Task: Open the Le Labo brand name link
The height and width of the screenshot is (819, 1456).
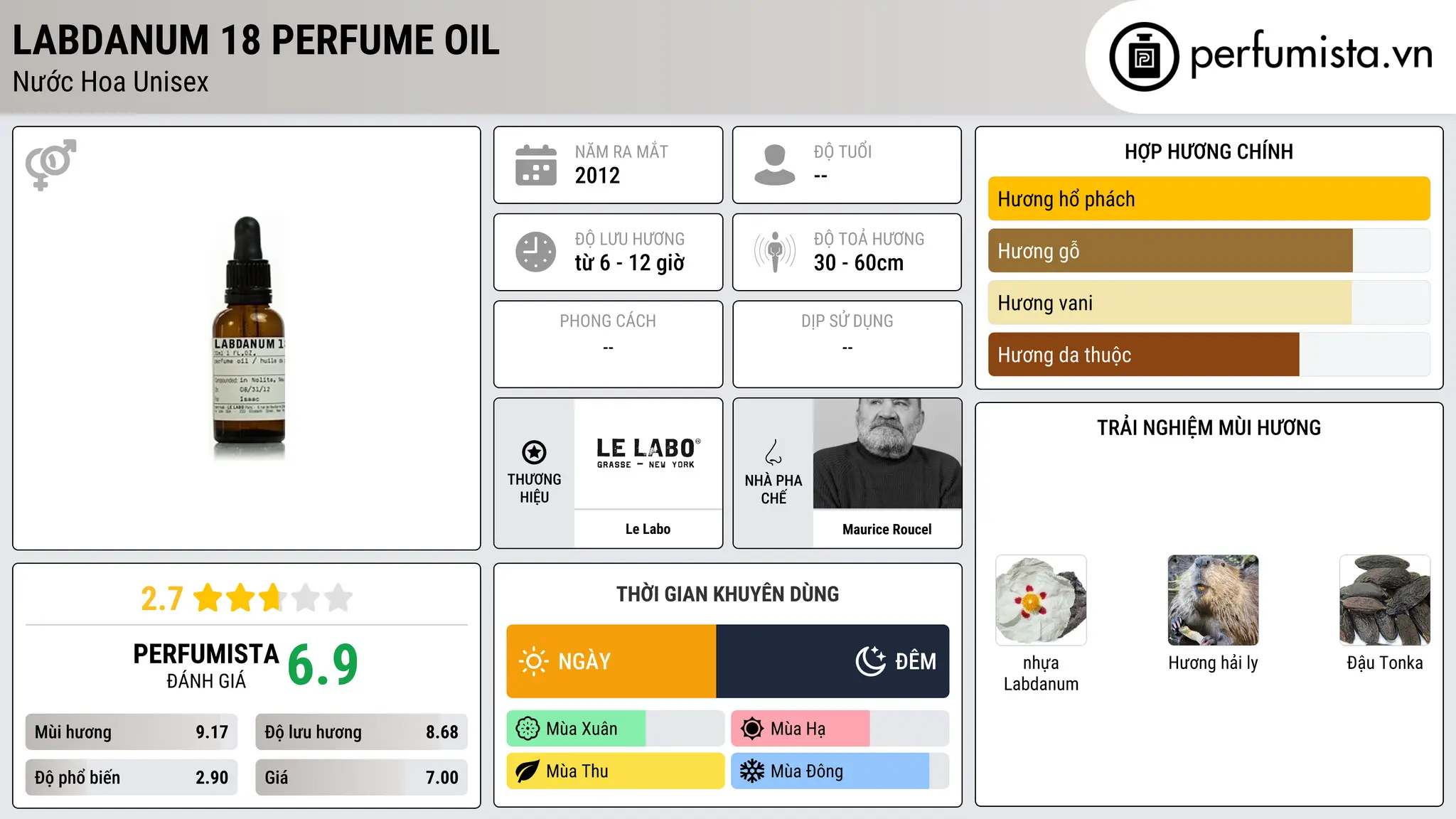Action: (648, 529)
